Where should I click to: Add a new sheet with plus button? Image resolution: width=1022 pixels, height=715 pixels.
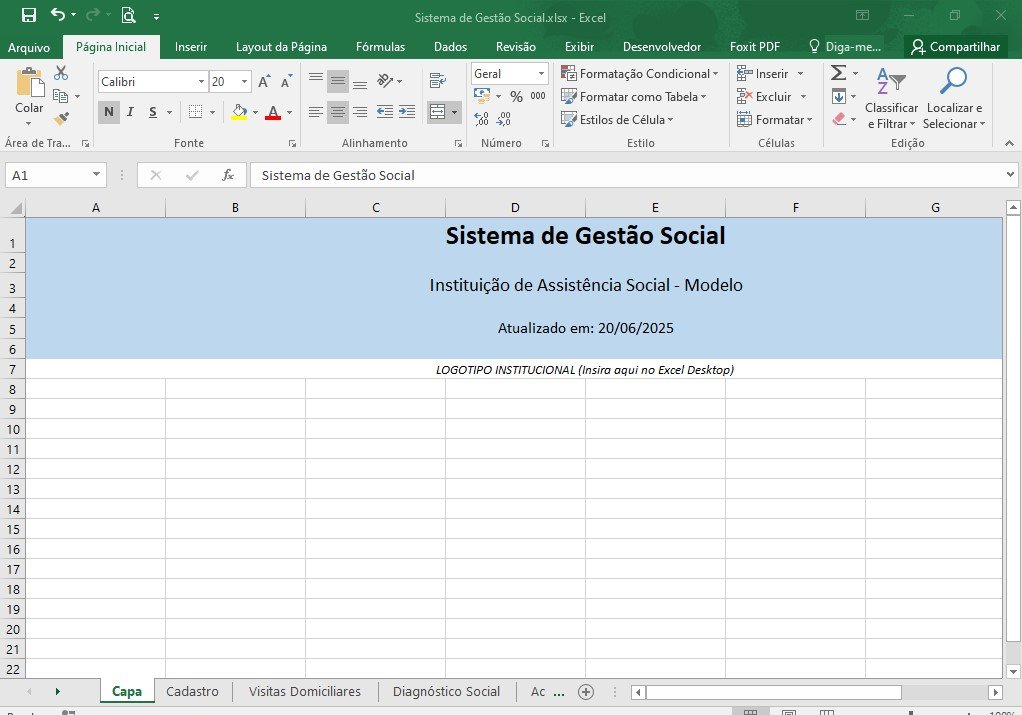click(586, 692)
